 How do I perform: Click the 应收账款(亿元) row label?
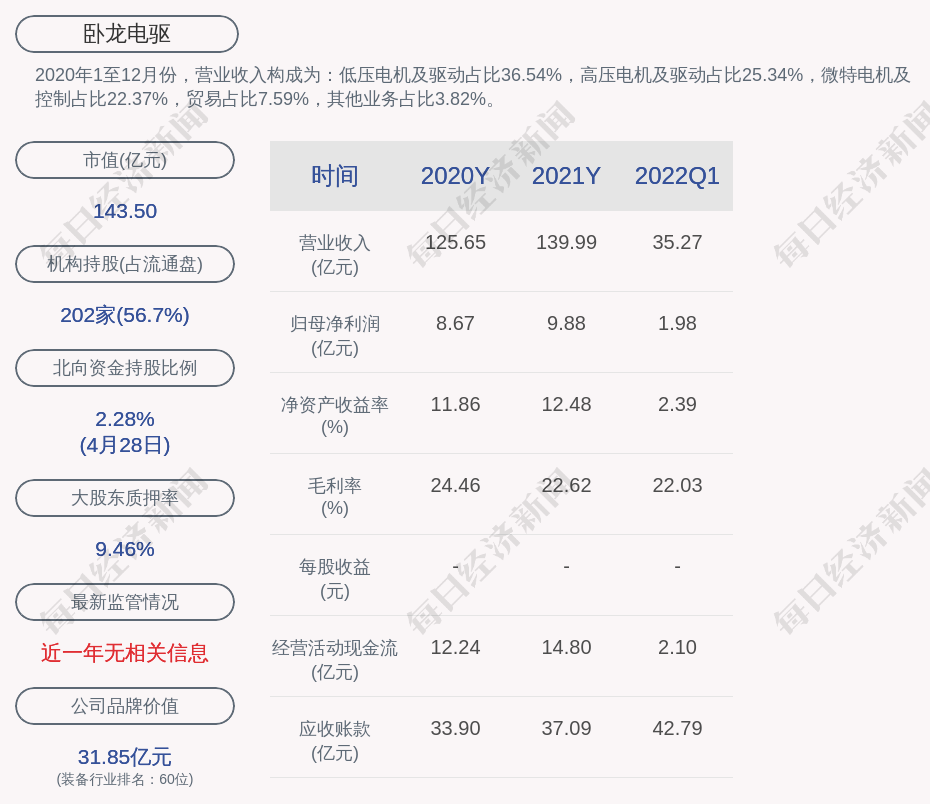click(x=335, y=741)
